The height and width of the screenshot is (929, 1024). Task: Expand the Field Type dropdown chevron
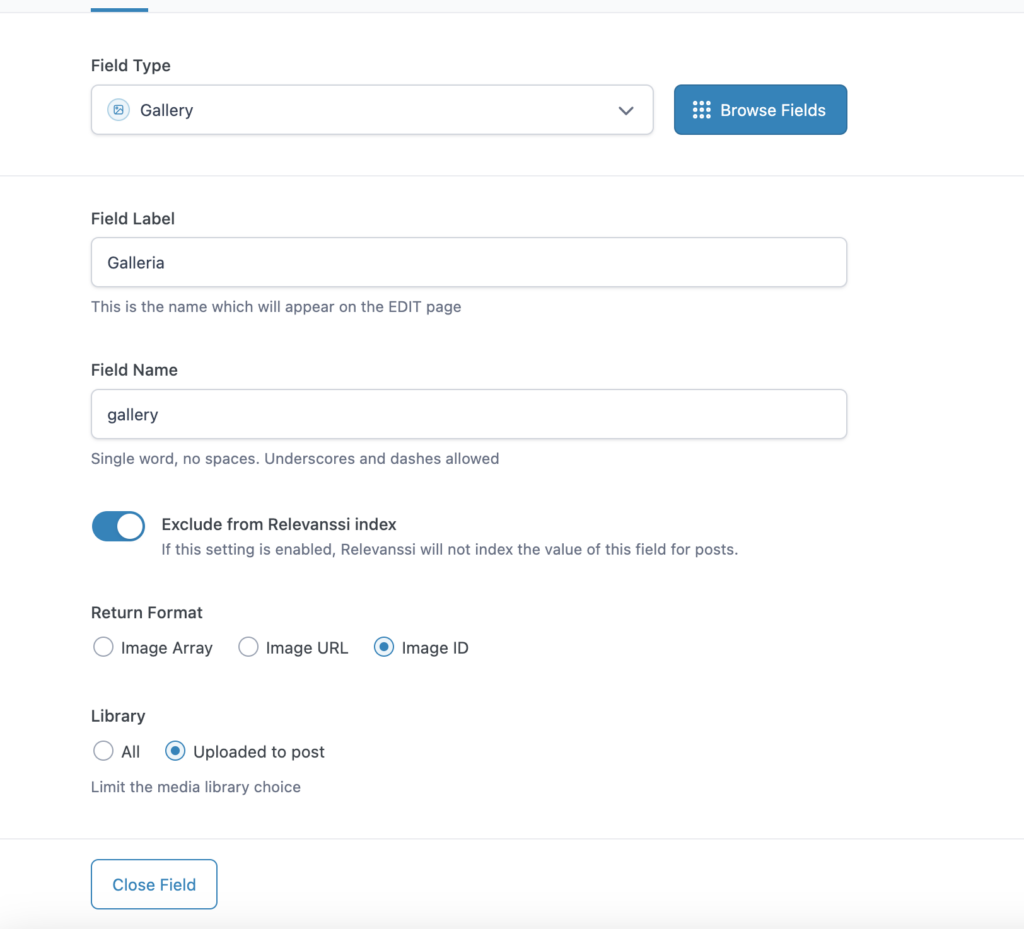(x=626, y=110)
